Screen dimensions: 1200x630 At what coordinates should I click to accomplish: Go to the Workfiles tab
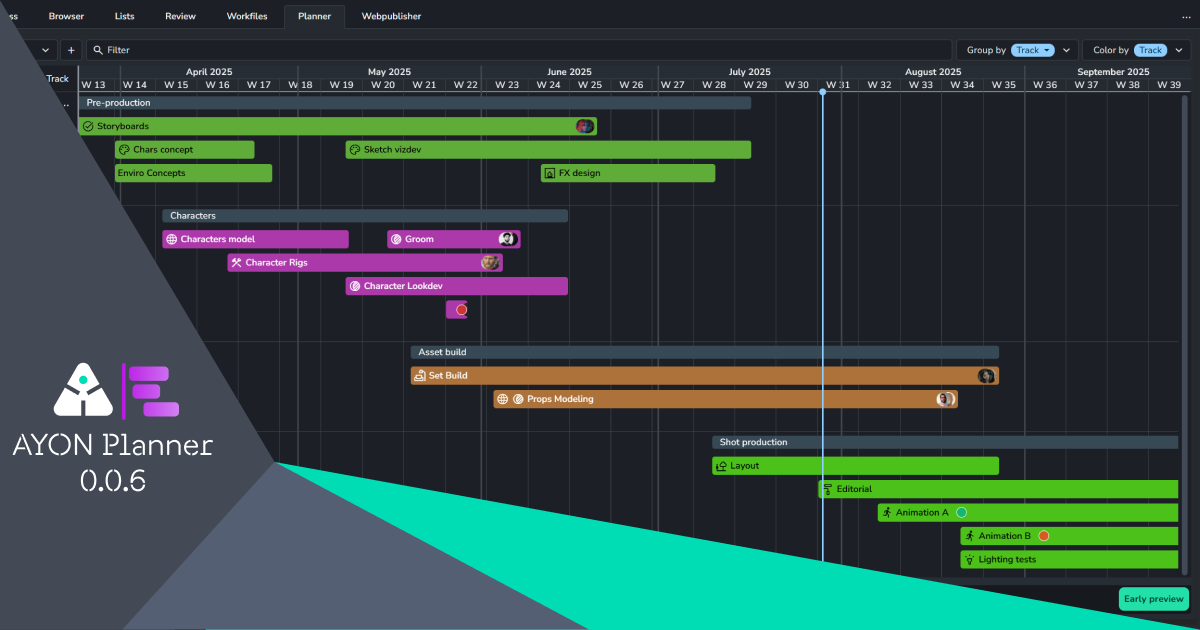tap(247, 16)
